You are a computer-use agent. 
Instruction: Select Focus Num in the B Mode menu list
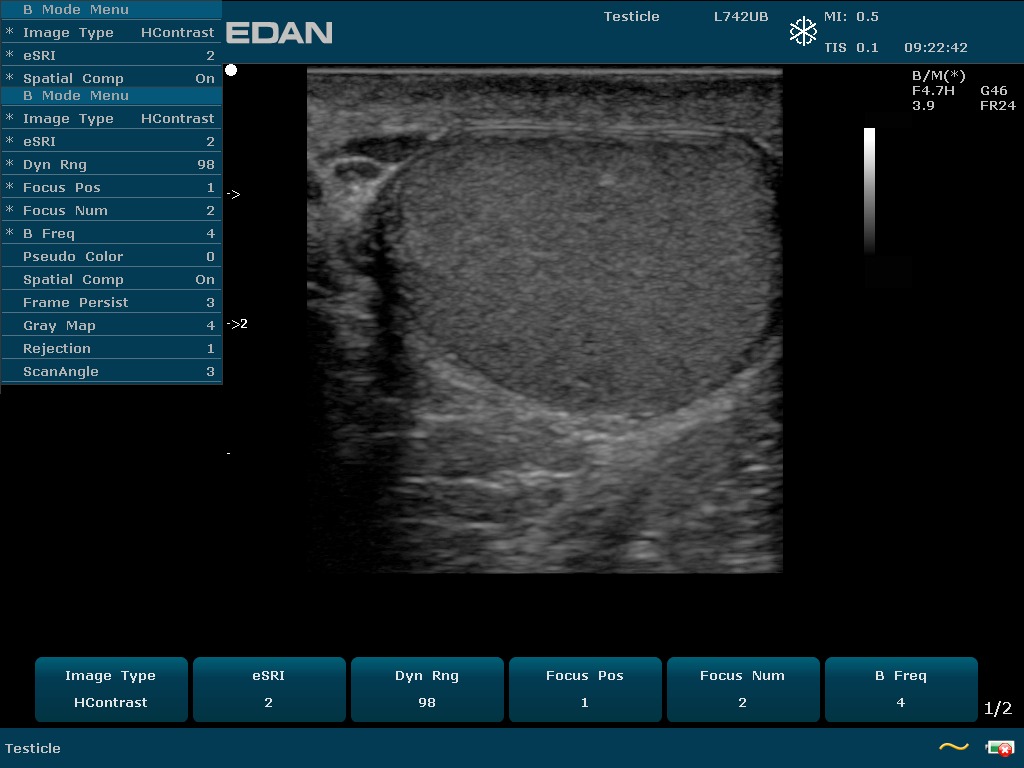tap(112, 211)
